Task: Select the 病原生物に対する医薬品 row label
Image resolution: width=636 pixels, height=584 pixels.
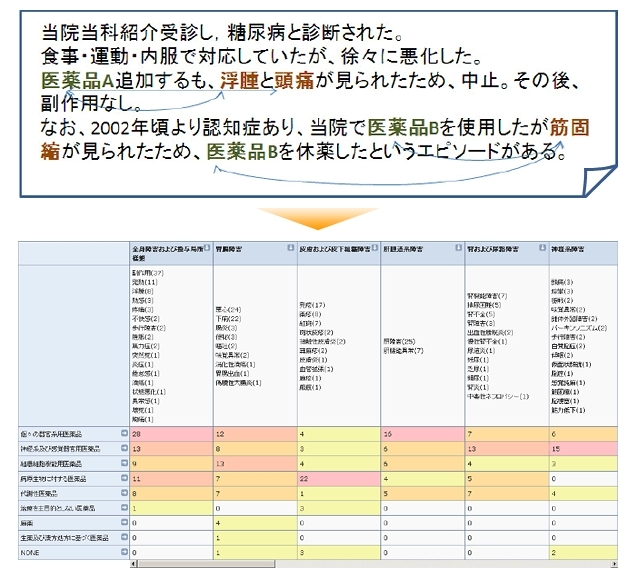Action: click(54, 479)
